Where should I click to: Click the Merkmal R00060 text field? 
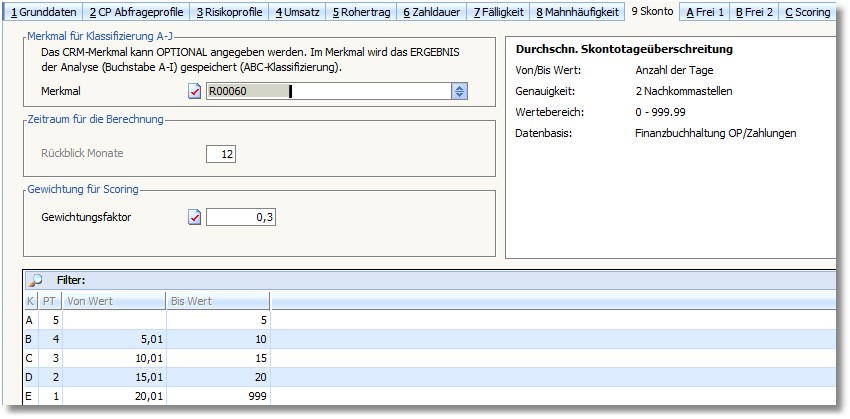click(327, 92)
